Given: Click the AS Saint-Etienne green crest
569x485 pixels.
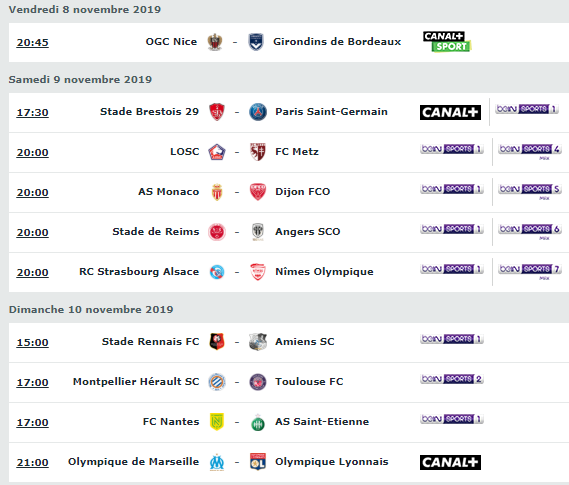Looking at the screenshot, I should [258, 423].
